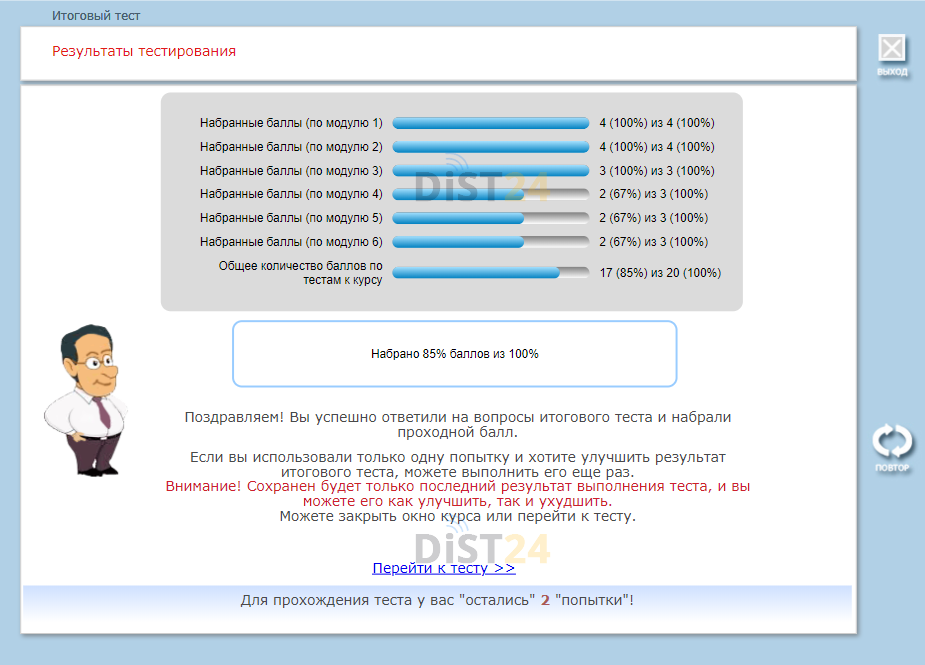The width and height of the screenshot is (925, 665).
Task: Click the red 'Внимание!' warning text
Action: 458,493
